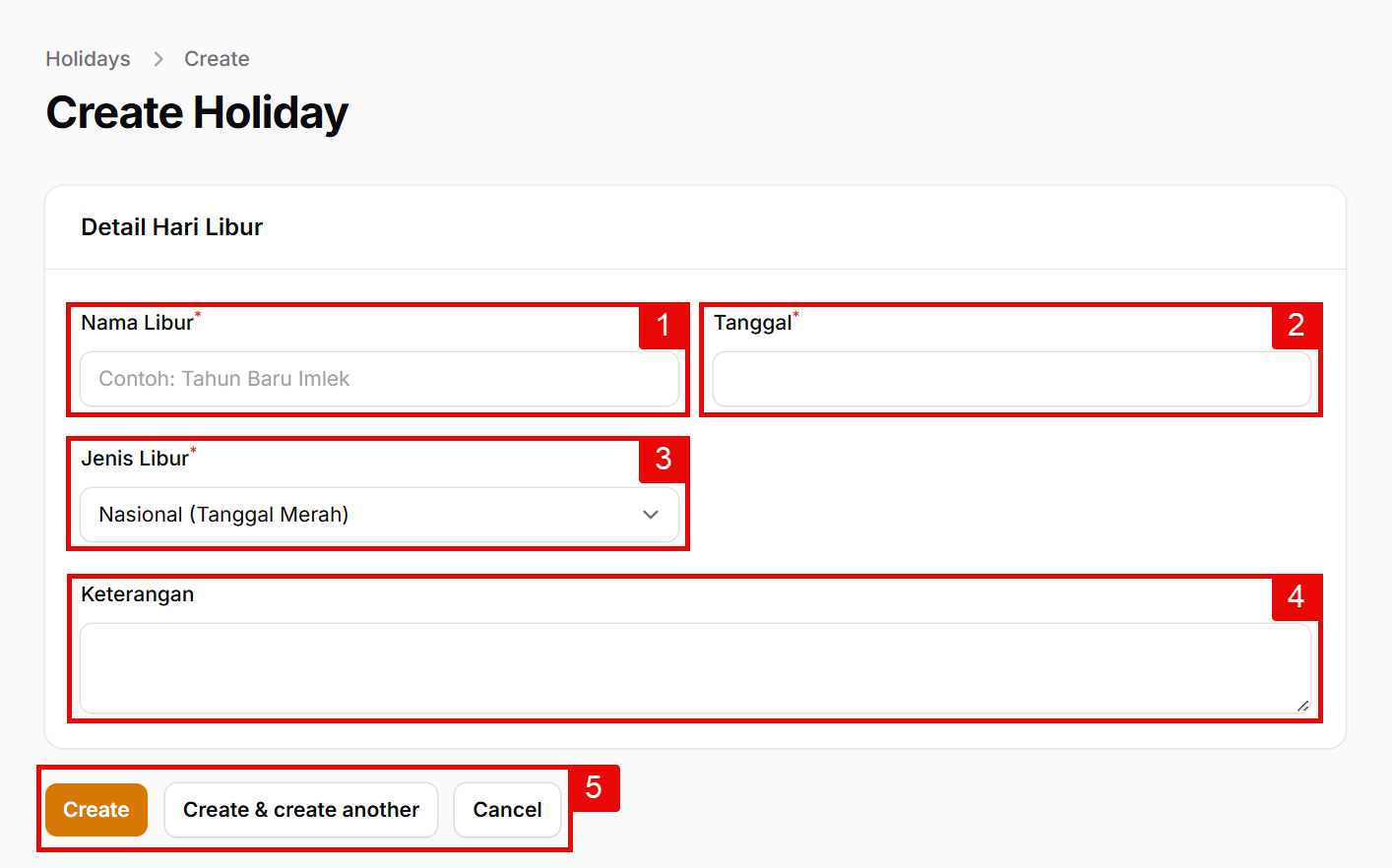1392x868 pixels.
Task: Click the Jenis Libur field label
Action: [135, 459]
